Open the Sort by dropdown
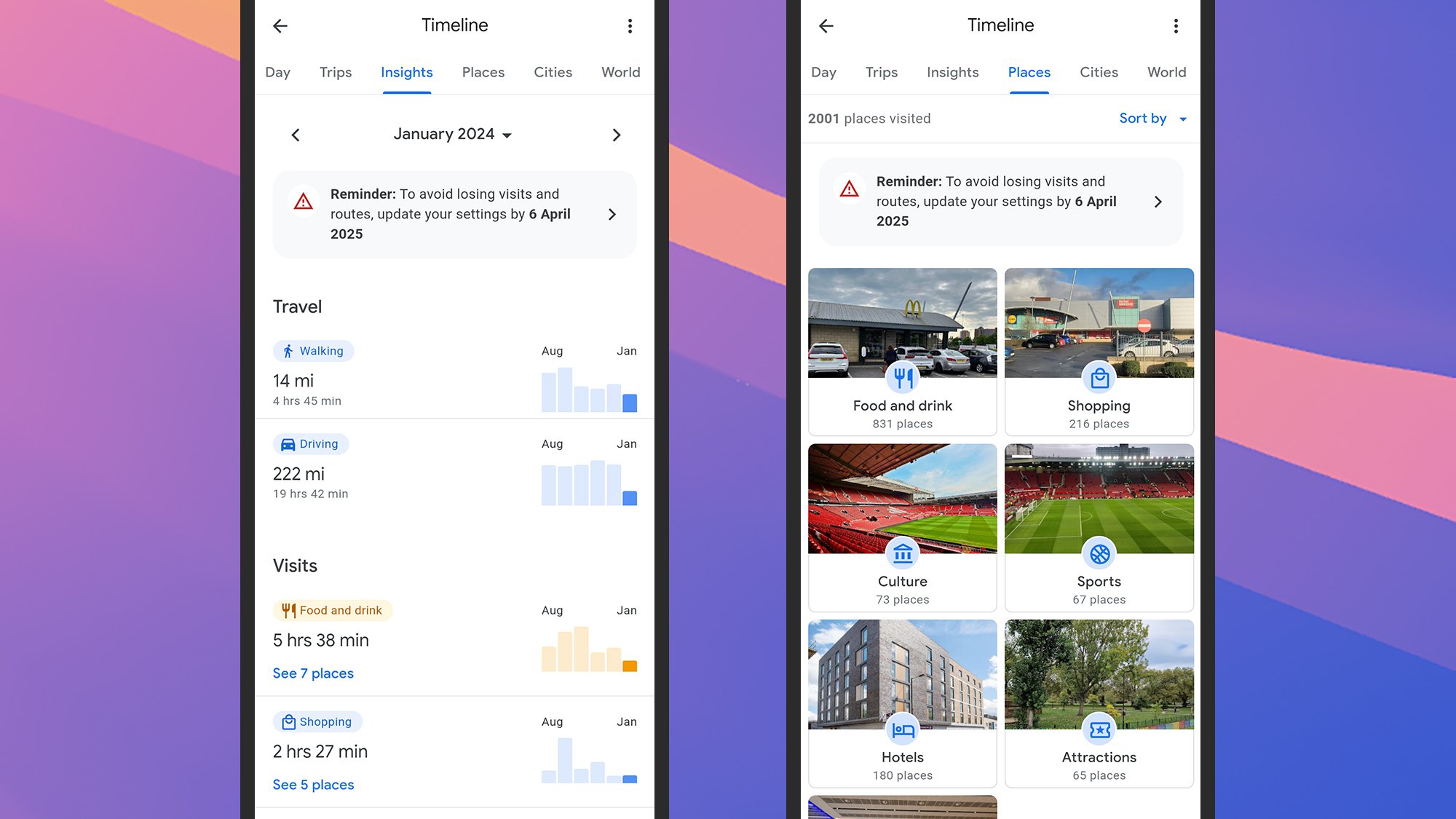Image resolution: width=1456 pixels, height=819 pixels. (1152, 118)
